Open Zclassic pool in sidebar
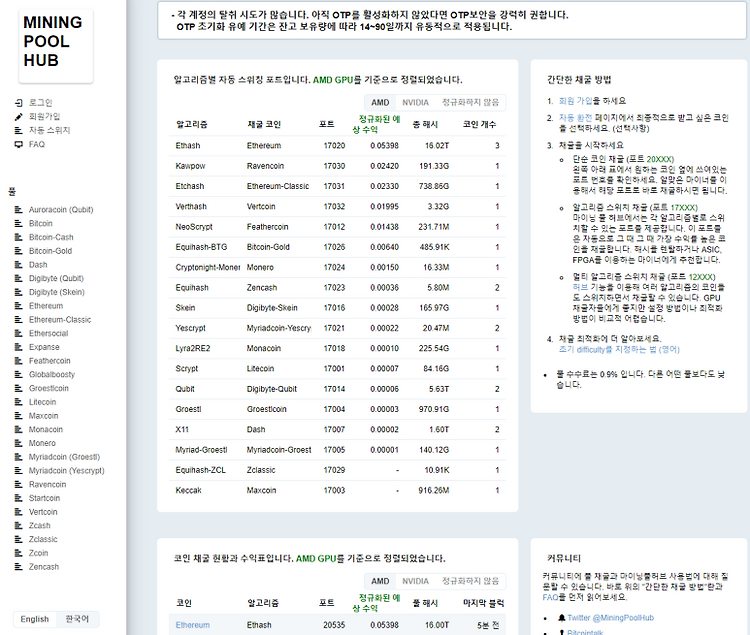The image size is (750, 635). [x=43, y=539]
